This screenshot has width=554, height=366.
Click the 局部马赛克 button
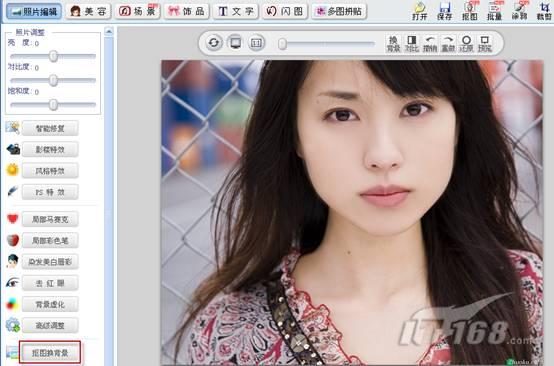coord(50,219)
